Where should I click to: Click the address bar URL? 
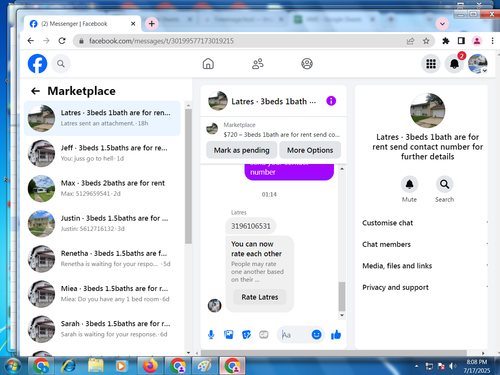[161, 41]
